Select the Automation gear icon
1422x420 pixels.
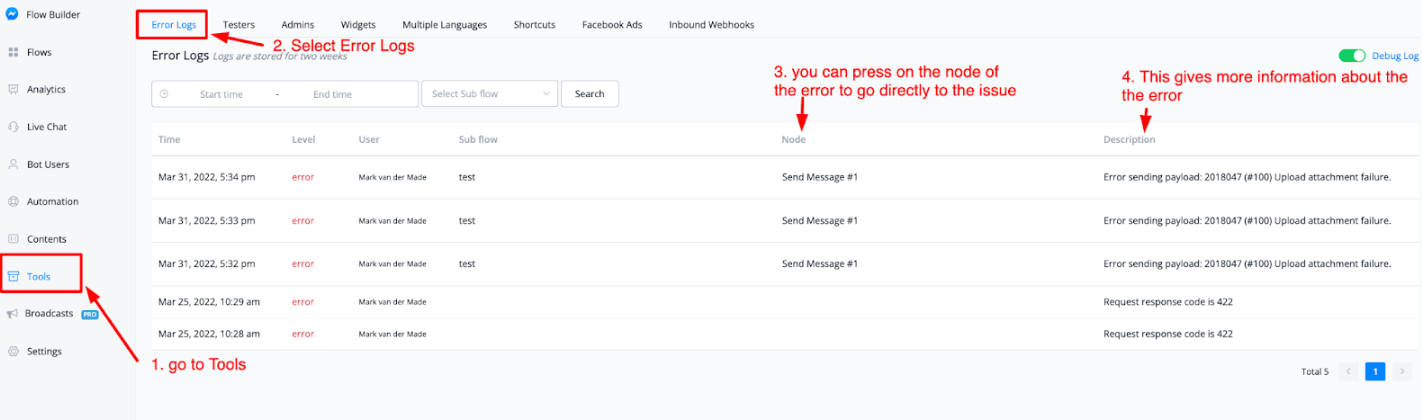coord(13,201)
